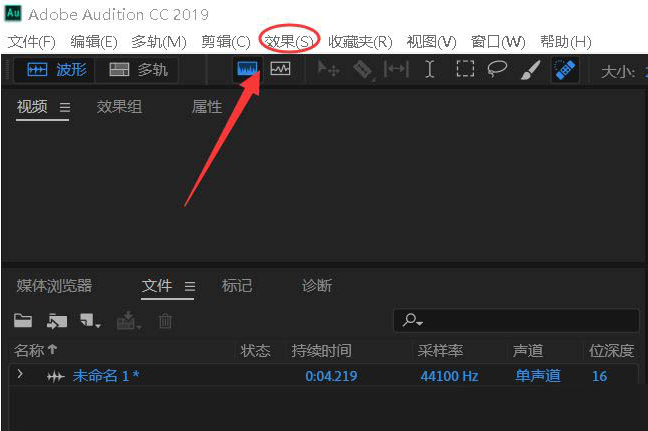Sort files by 声道 column
The image size is (648, 431).
528,351
